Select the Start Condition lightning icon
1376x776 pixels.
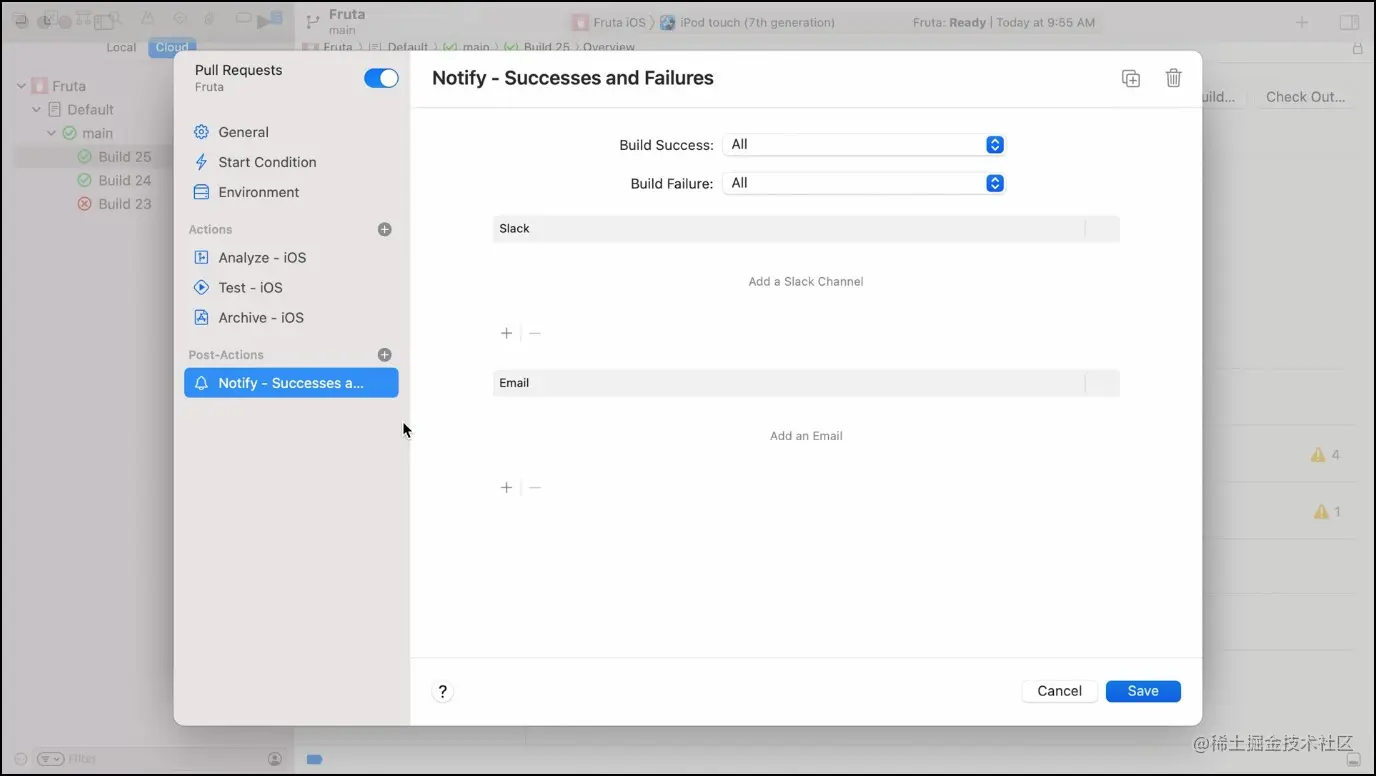tap(201, 162)
